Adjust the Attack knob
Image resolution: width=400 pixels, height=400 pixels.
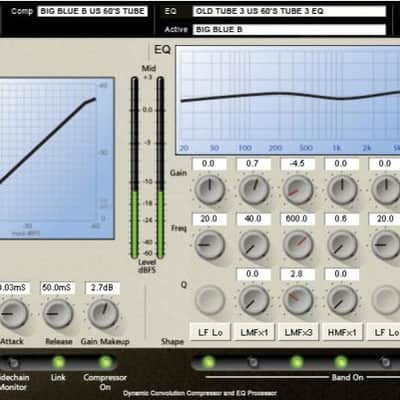(x=13, y=314)
